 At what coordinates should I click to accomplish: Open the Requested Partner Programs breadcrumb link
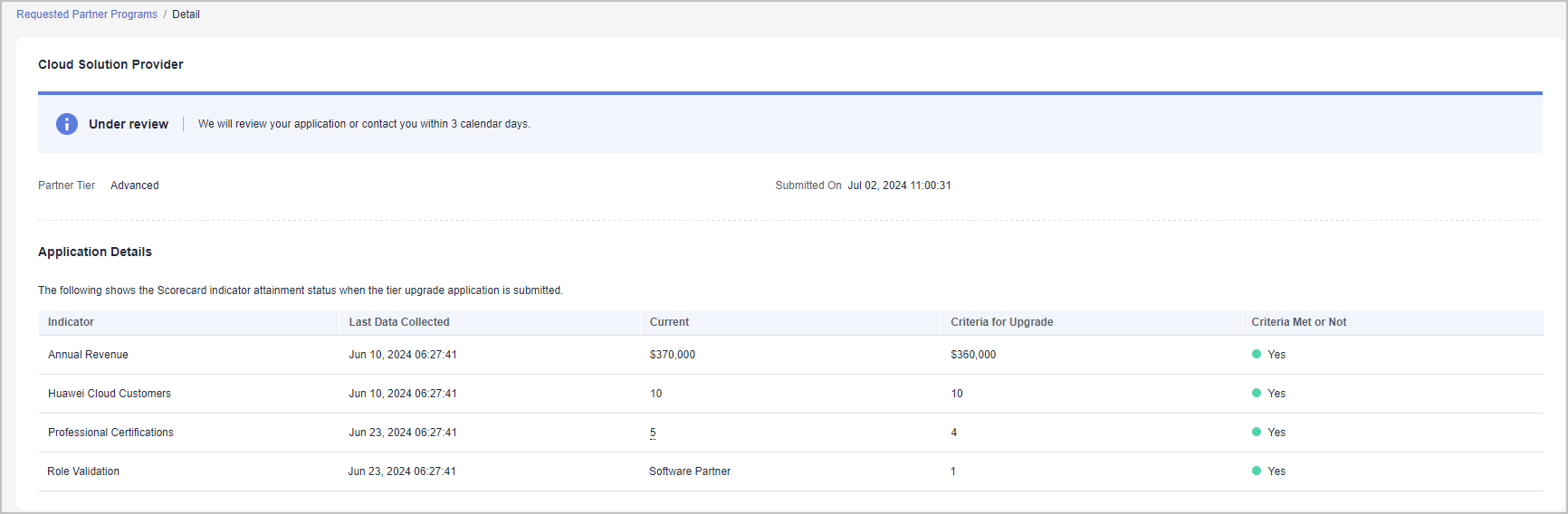point(87,14)
